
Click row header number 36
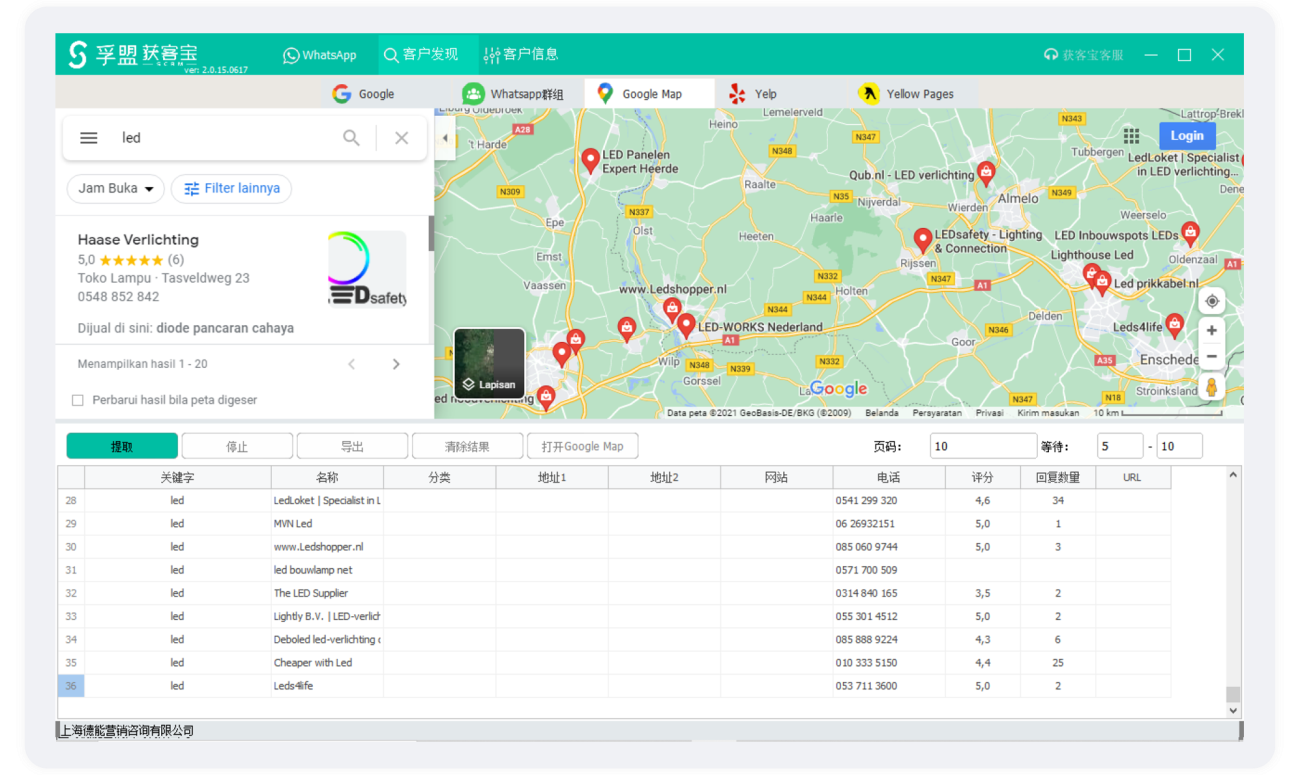click(x=71, y=686)
